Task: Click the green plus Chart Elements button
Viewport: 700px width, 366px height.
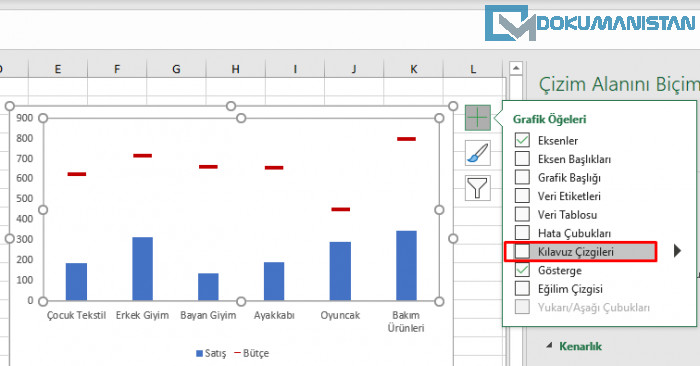Action: (x=478, y=118)
